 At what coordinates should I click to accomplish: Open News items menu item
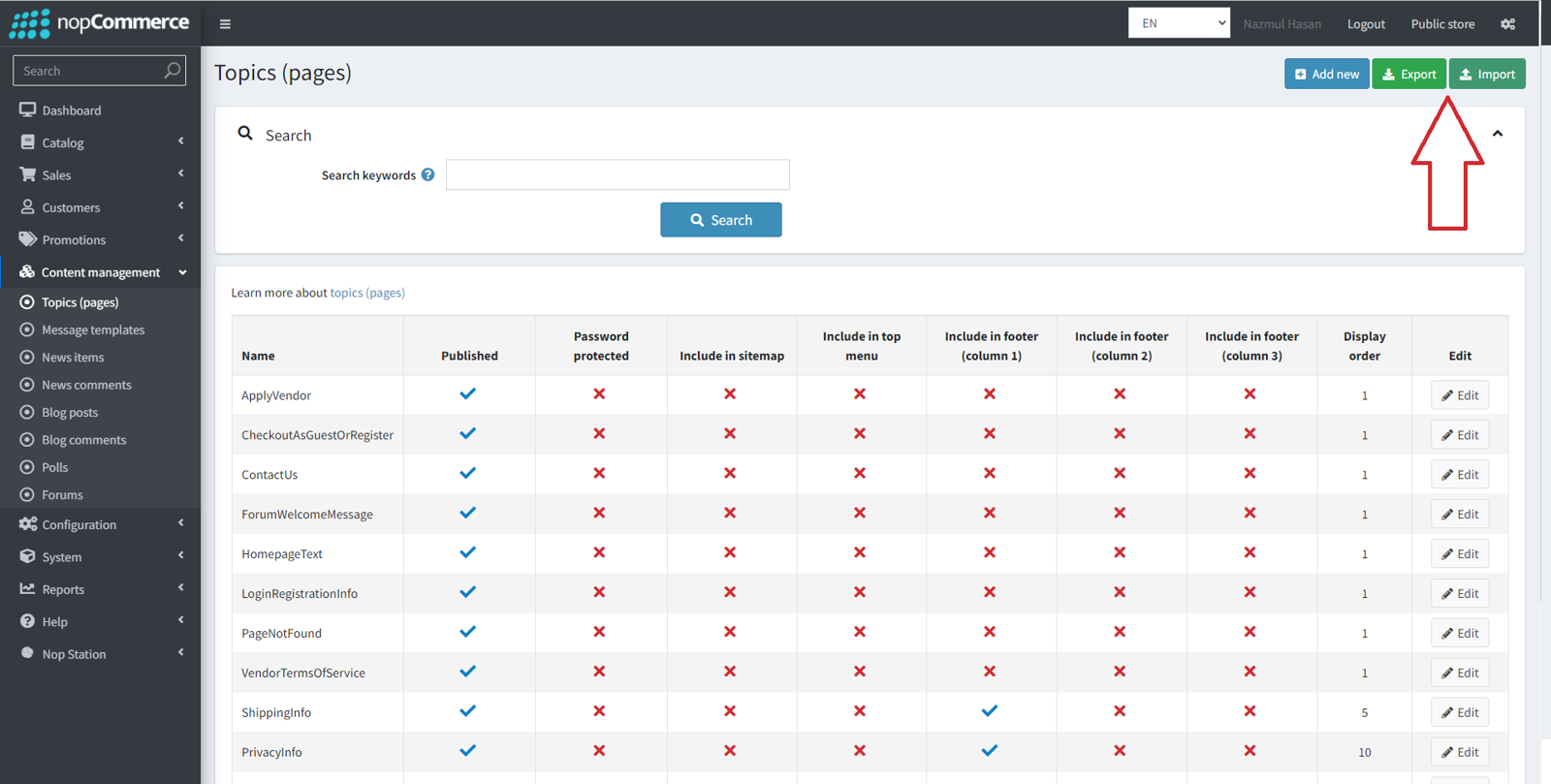[x=101, y=358]
